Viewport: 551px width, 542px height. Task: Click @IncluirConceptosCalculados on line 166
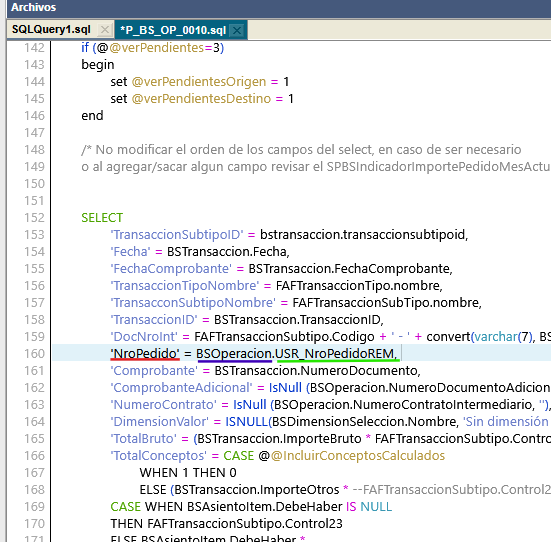pos(358,456)
